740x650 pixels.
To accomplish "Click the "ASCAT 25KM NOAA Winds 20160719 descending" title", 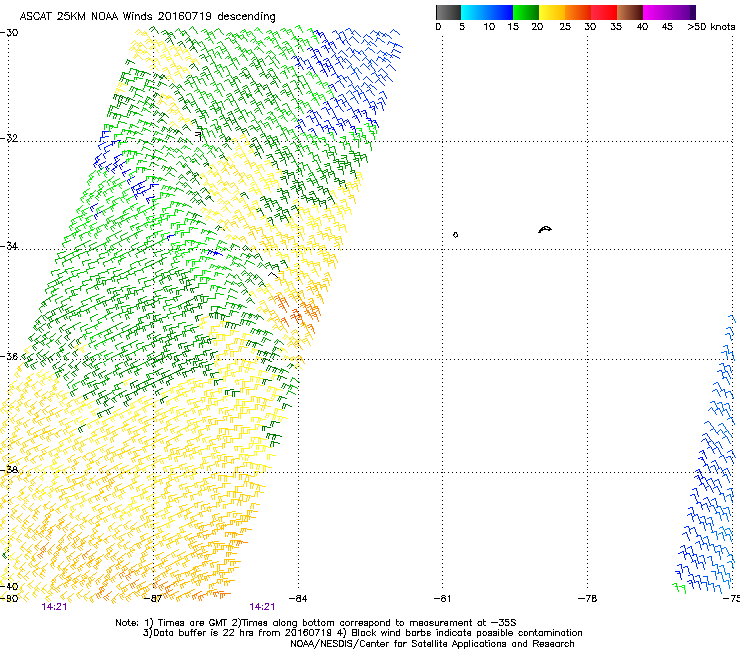I will [x=147, y=16].
